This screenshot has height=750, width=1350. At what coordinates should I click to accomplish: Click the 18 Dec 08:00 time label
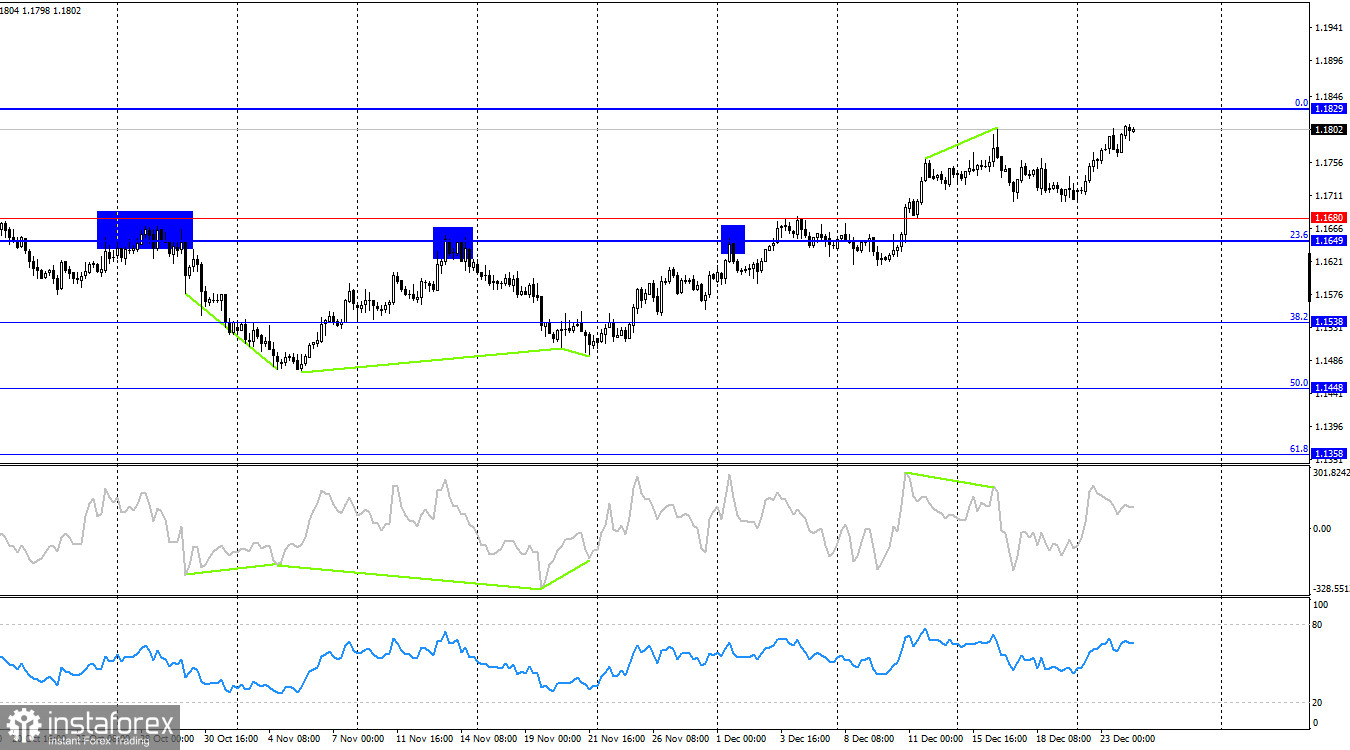click(1062, 739)
